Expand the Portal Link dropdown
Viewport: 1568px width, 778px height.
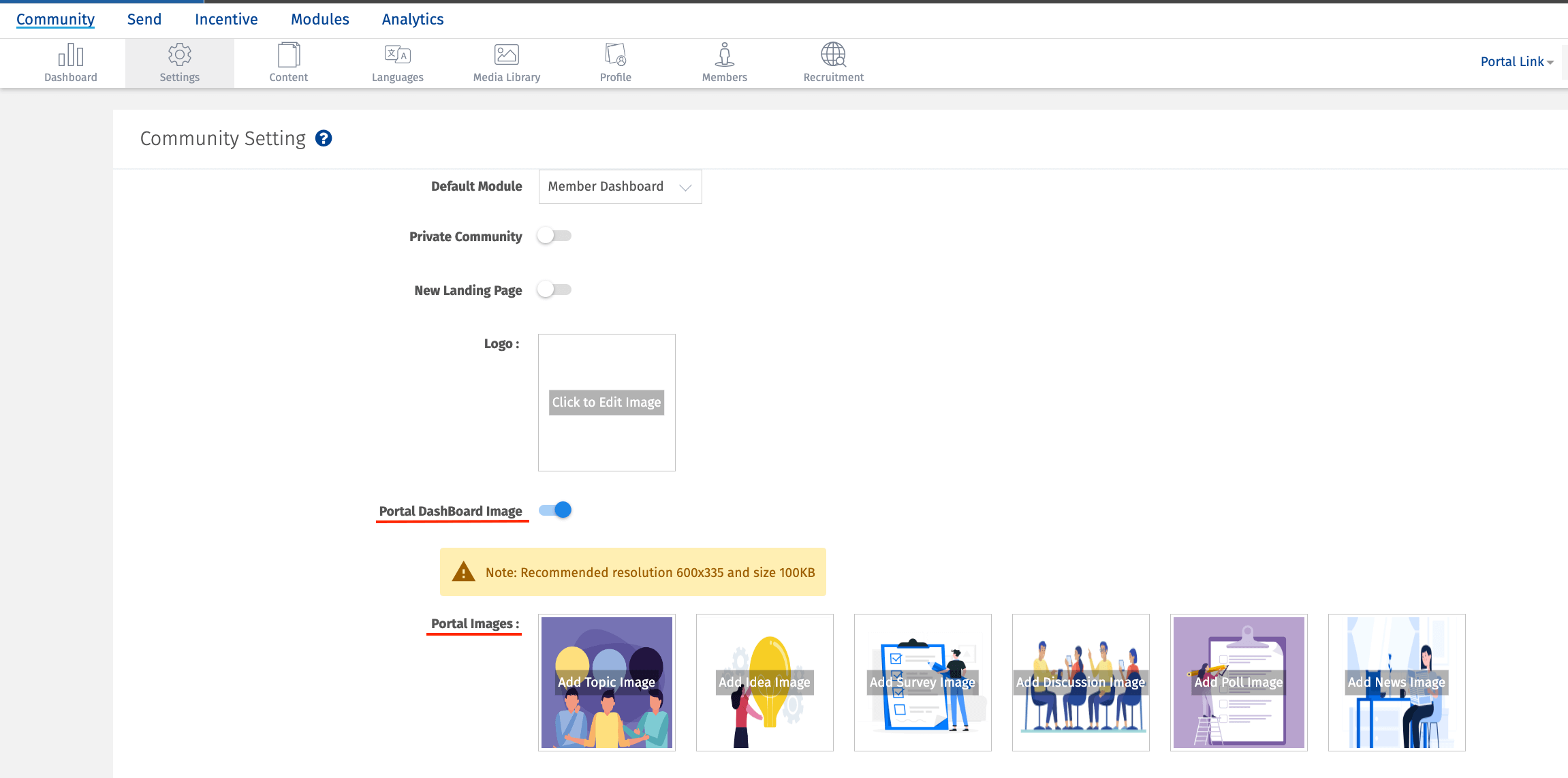point(1517,61)
